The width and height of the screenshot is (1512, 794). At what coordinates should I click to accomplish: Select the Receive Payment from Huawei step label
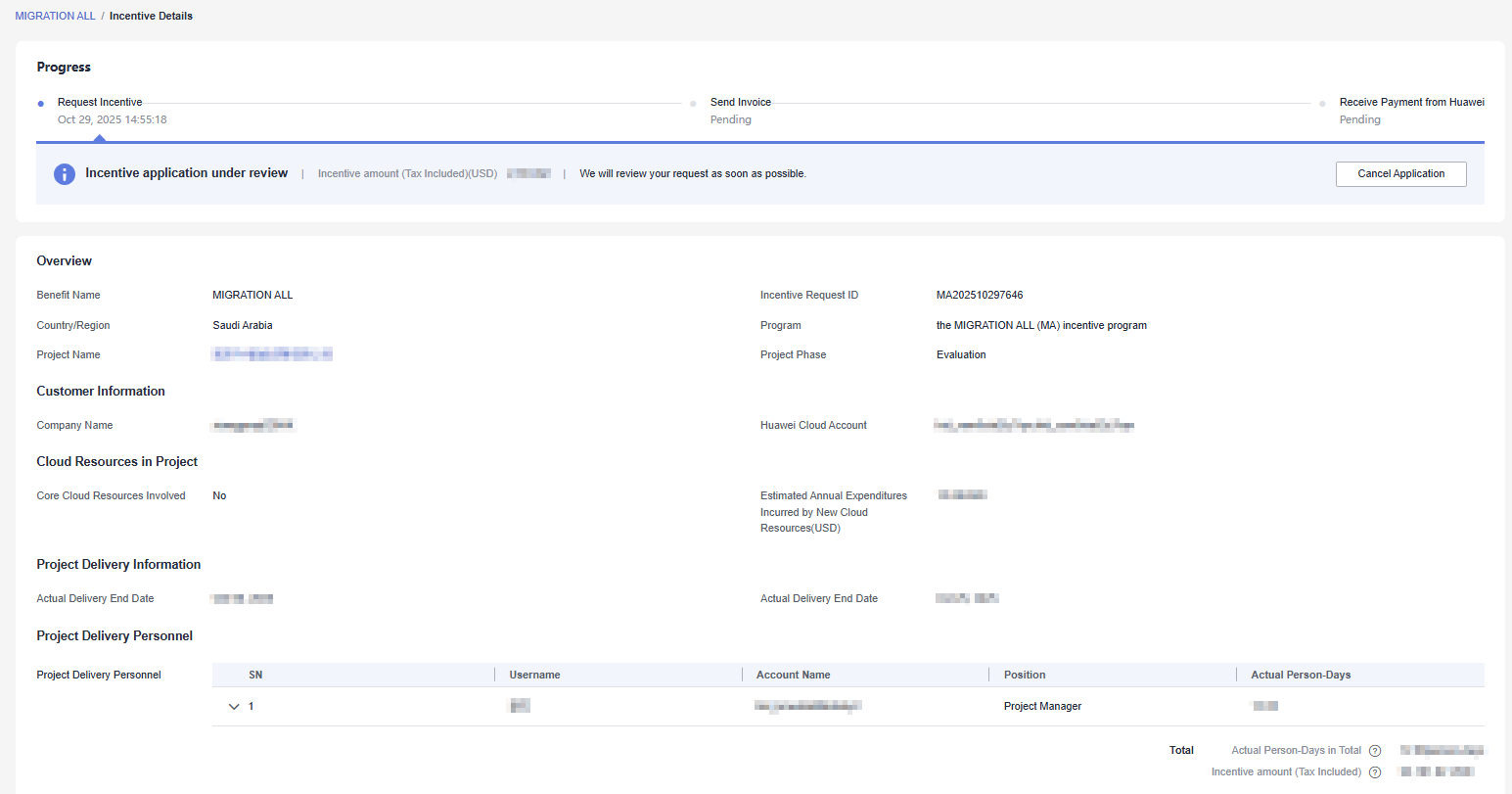(x=1411, y=102)
